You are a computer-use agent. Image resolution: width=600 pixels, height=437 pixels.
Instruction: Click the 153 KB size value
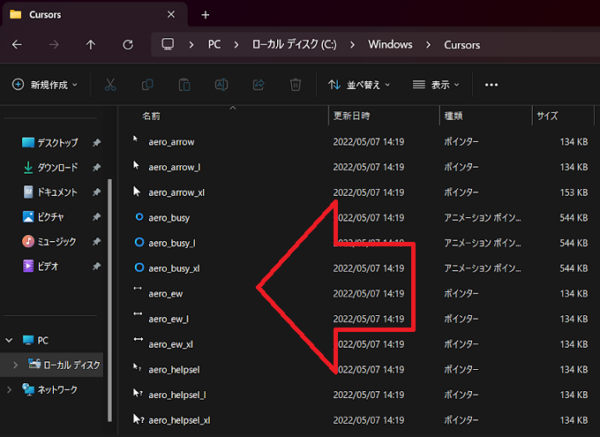(574, 192)
